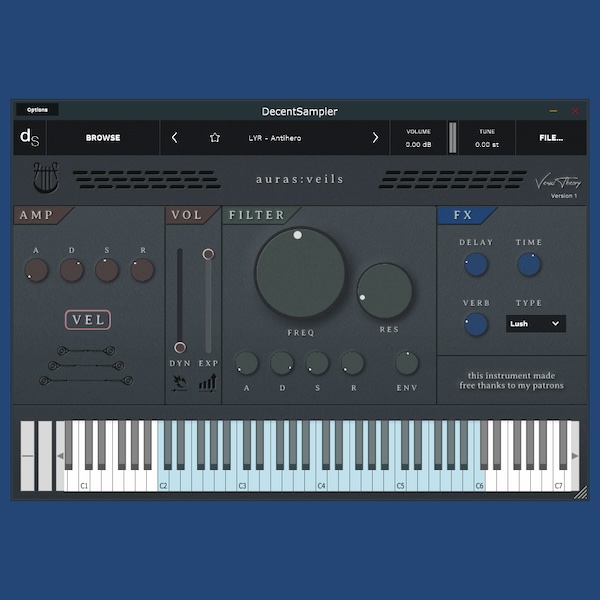Click the DELAY knob in FX
The image size is (600, 600).
tap(476, 264)
